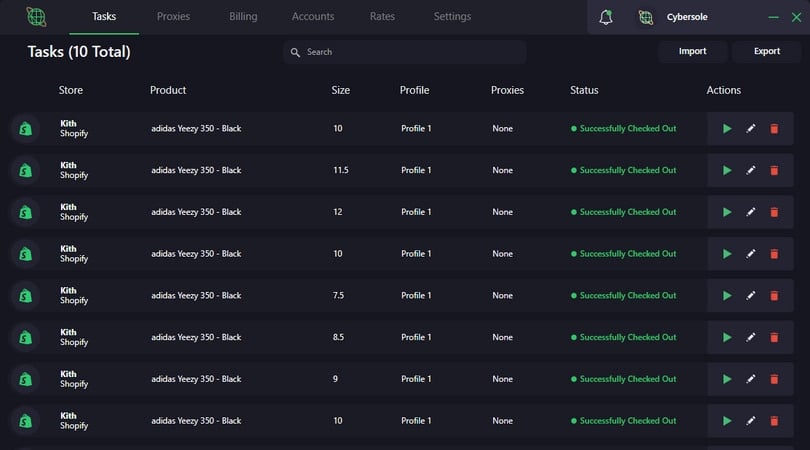Edit the topmost task in the list
The image size is (810, 450).
point(751,129)
